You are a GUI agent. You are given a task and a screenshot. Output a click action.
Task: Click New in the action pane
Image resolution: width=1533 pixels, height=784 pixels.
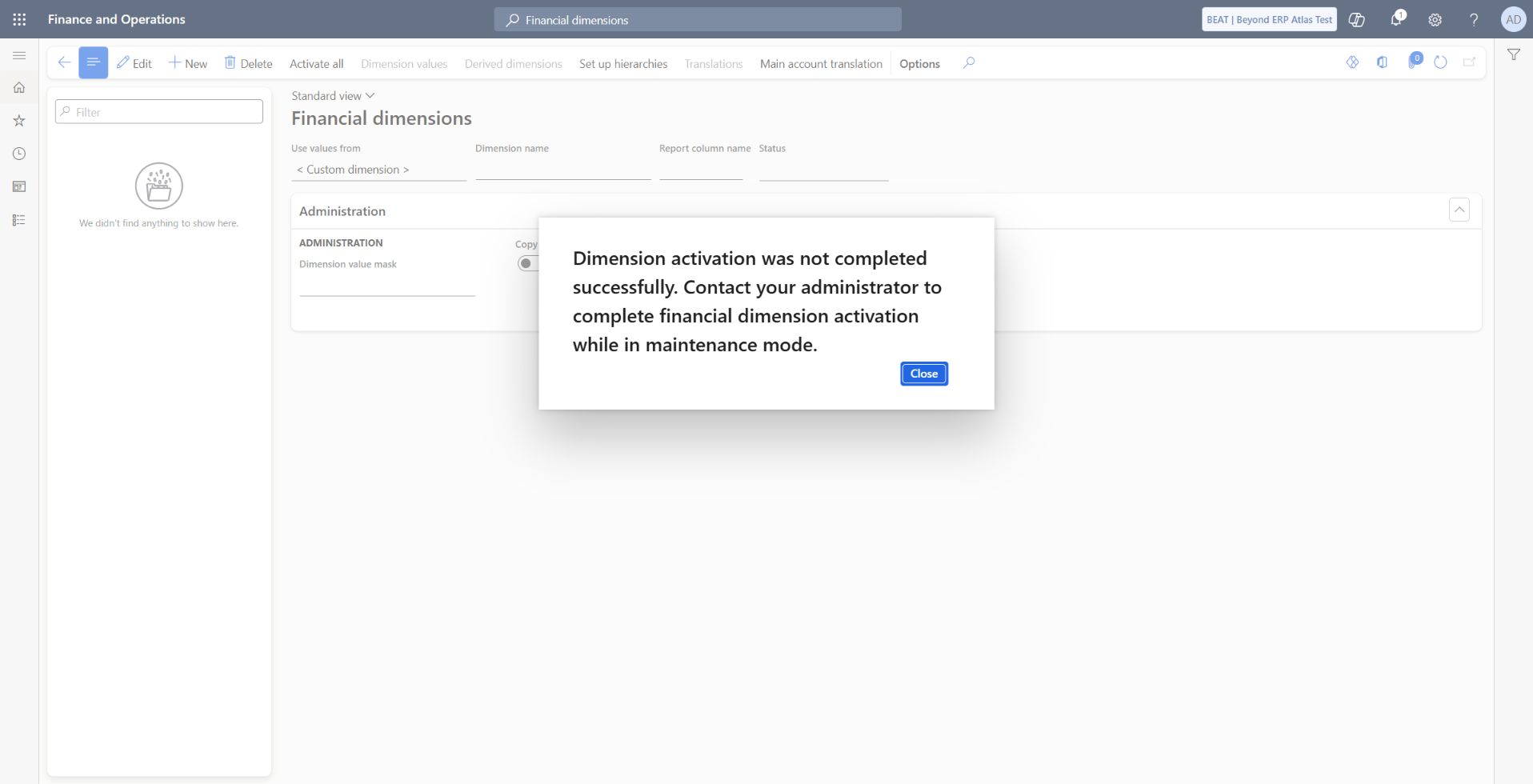tap(188, 63)
